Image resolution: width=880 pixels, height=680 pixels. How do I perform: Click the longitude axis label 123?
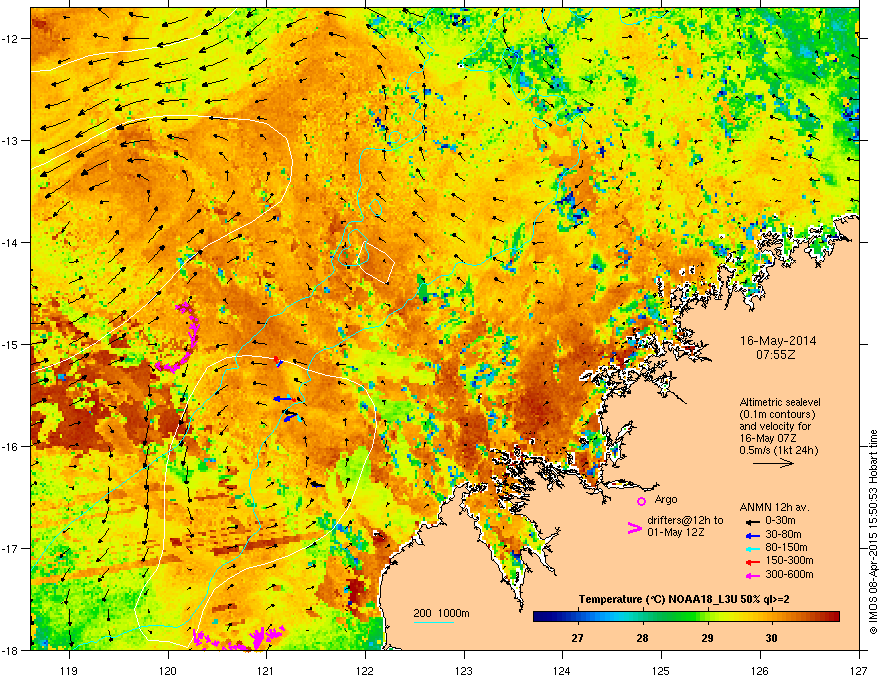coord(464,670)
